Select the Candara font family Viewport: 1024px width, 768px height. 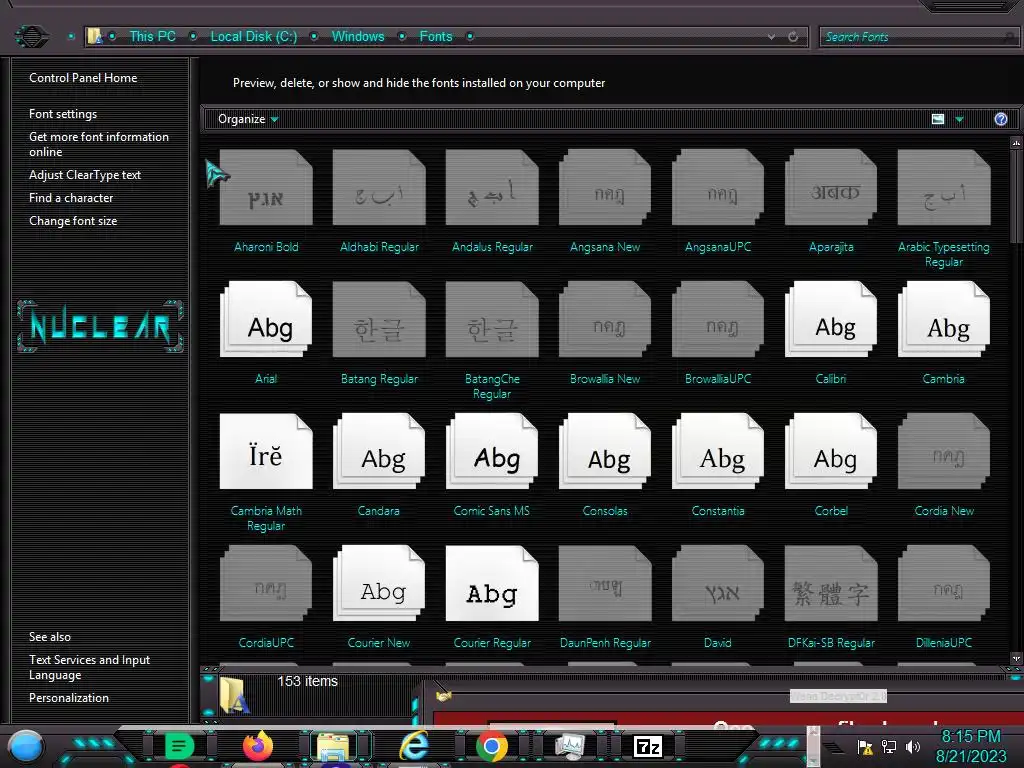click(379, 451)
